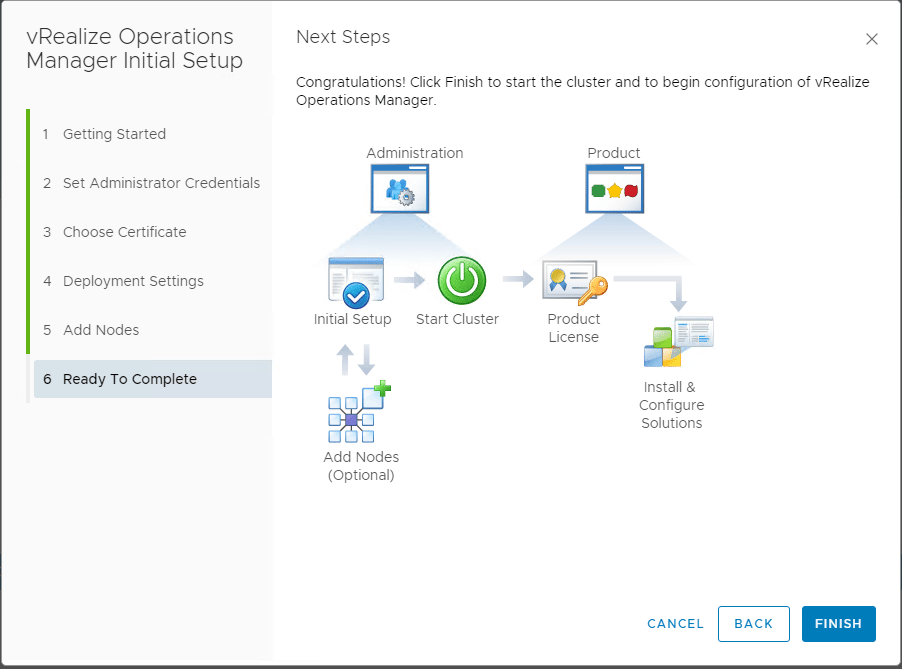Click the Next Steps heading
Screen dimensions: 902x669
coord(343,37)
